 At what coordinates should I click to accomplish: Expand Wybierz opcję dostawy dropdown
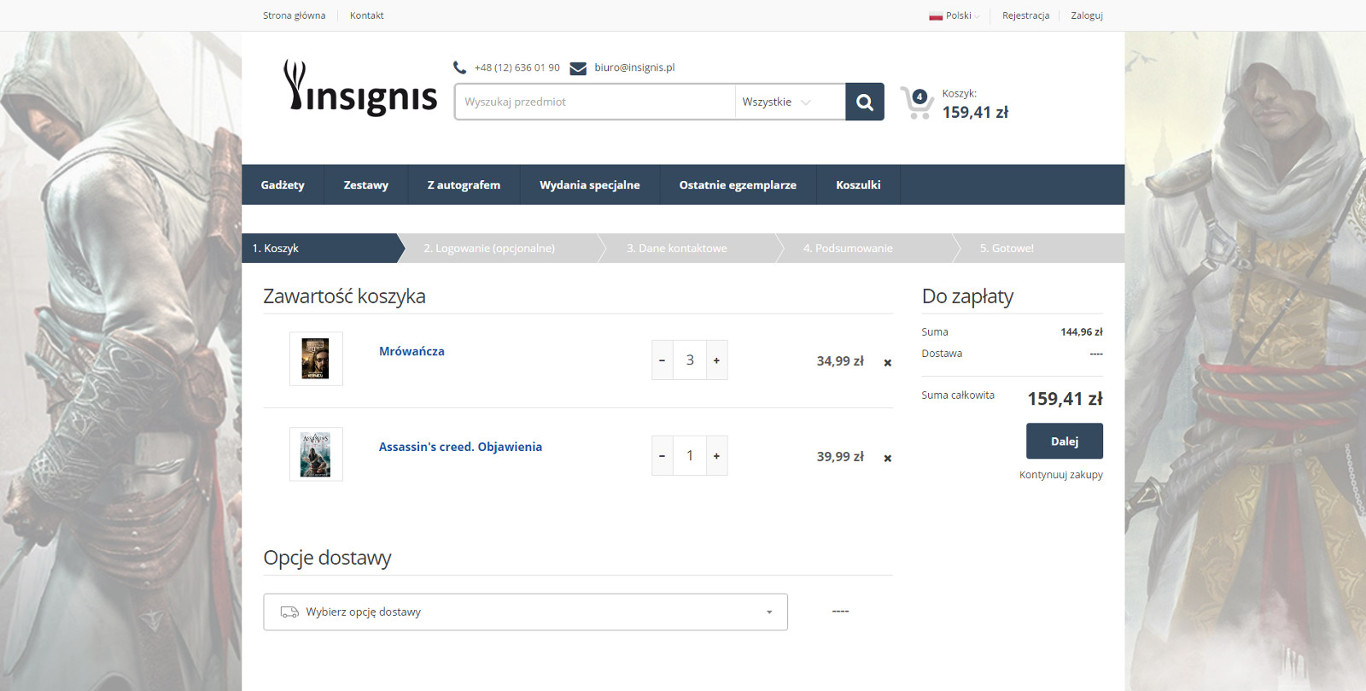click(x=525, y=612)
